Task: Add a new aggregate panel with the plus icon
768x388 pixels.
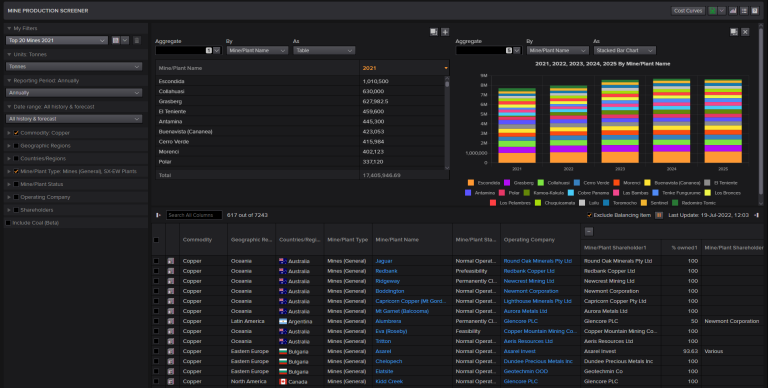Action: [445, 32]
